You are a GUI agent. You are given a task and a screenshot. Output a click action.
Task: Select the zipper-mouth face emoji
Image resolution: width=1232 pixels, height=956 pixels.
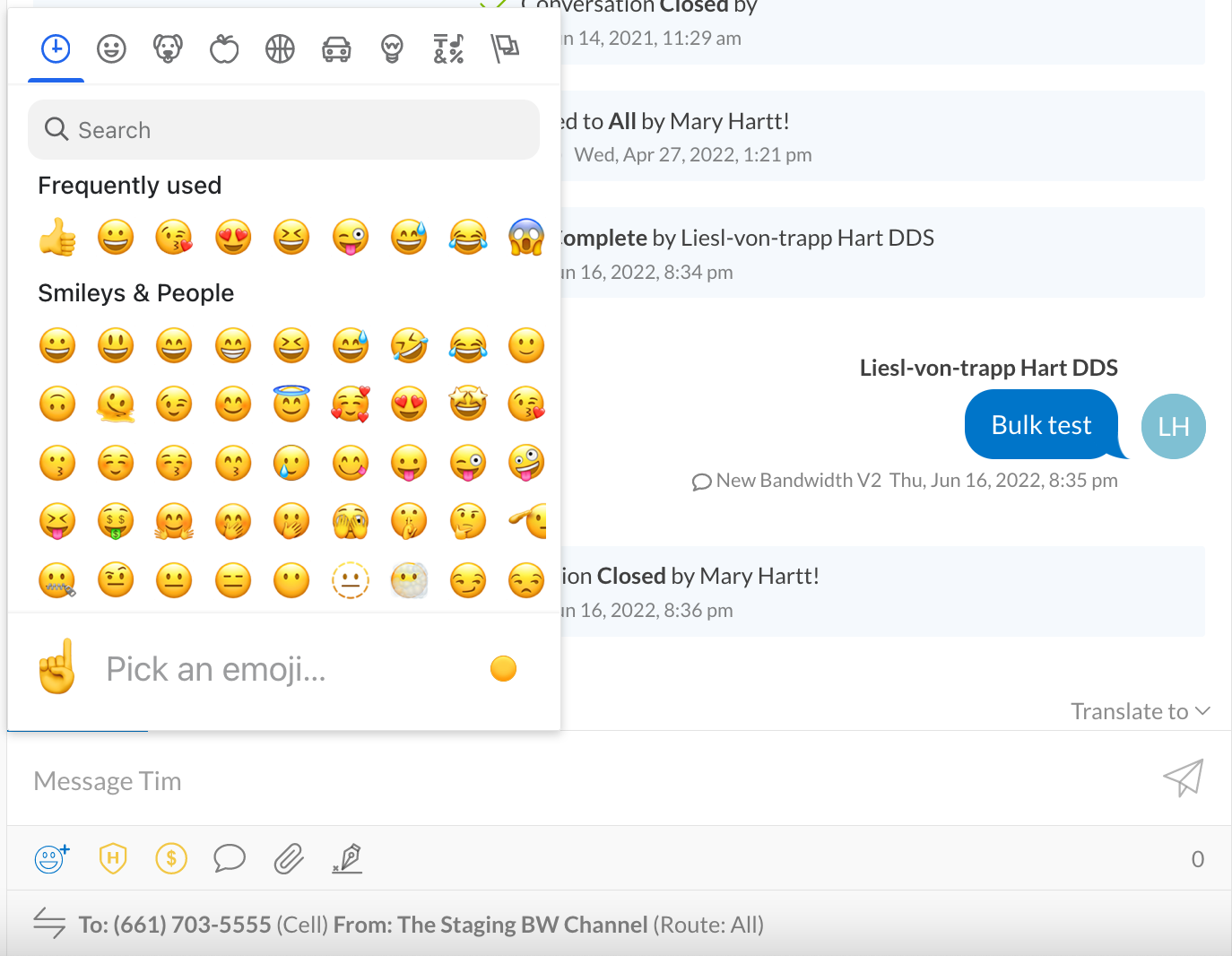(x=57, y=580)
